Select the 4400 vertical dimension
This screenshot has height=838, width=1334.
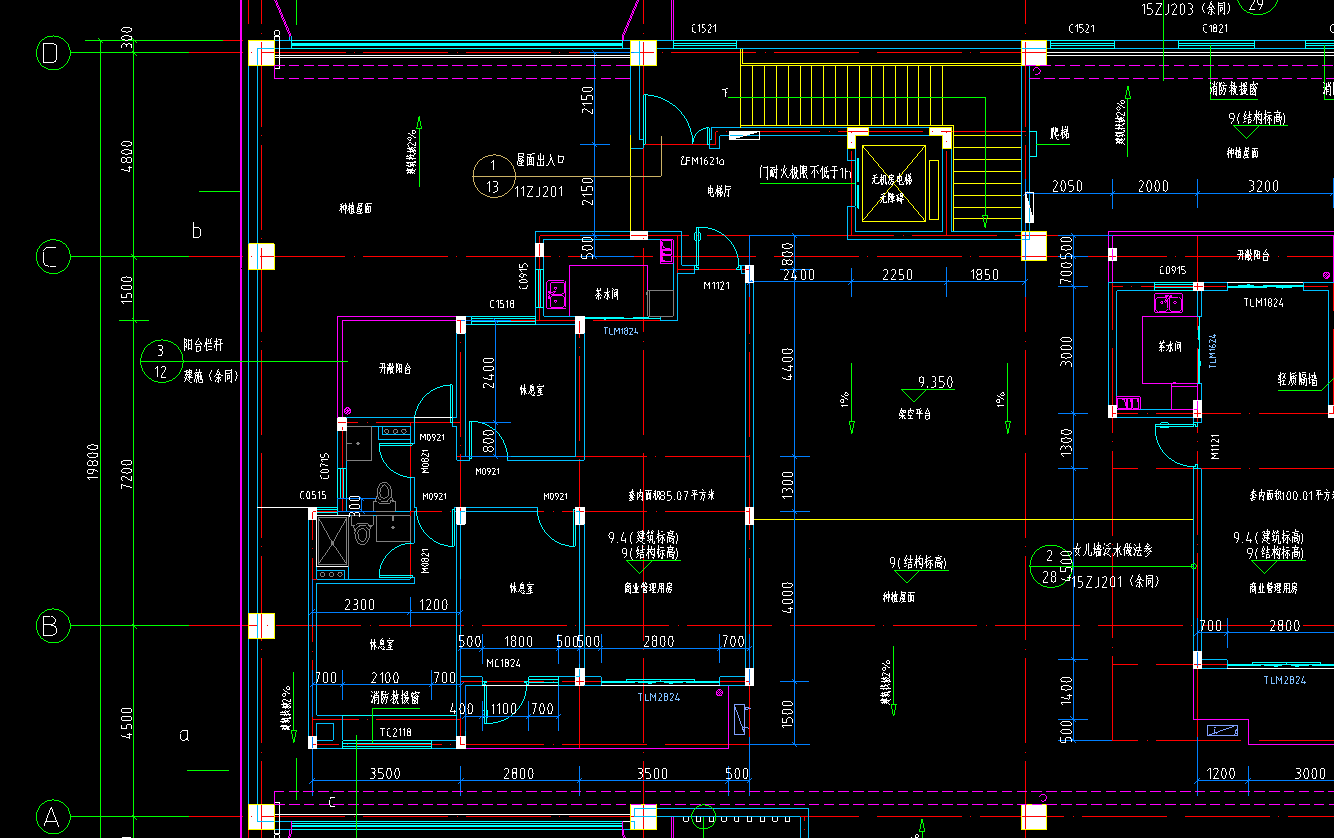coord(788,364)
